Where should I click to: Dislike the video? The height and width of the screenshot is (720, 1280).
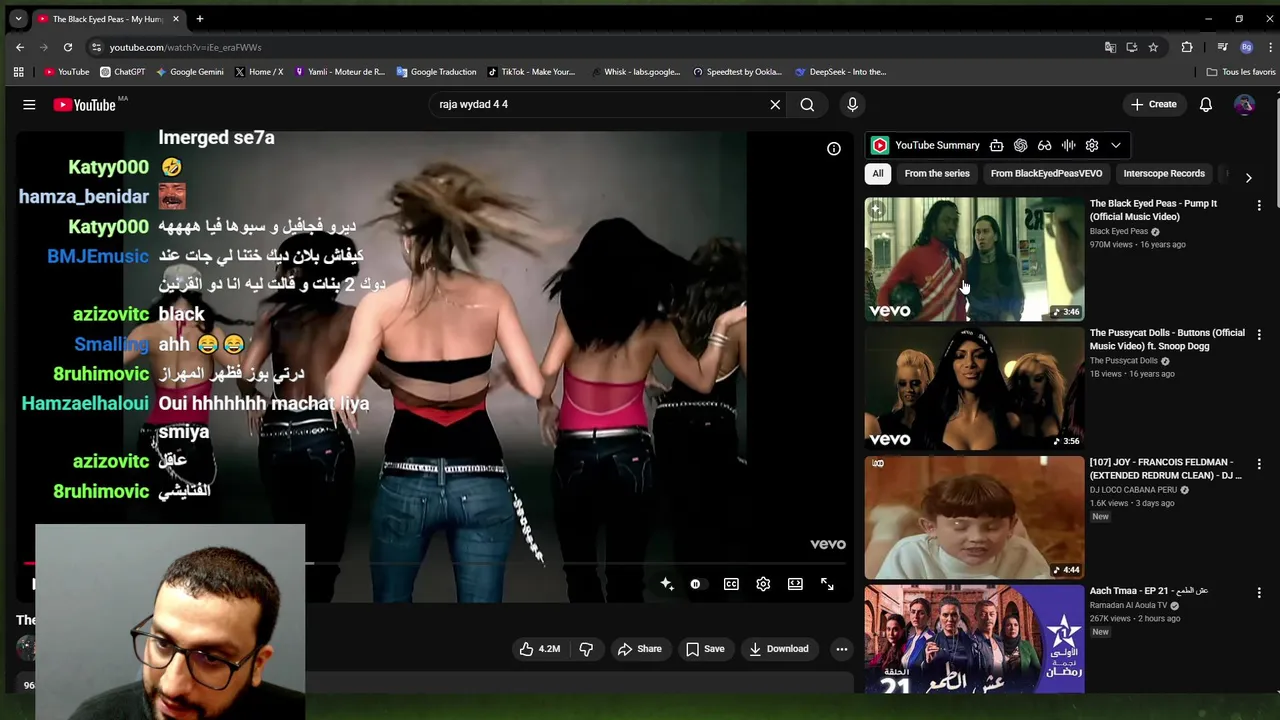pyautogui.click(x=586, y=649)
